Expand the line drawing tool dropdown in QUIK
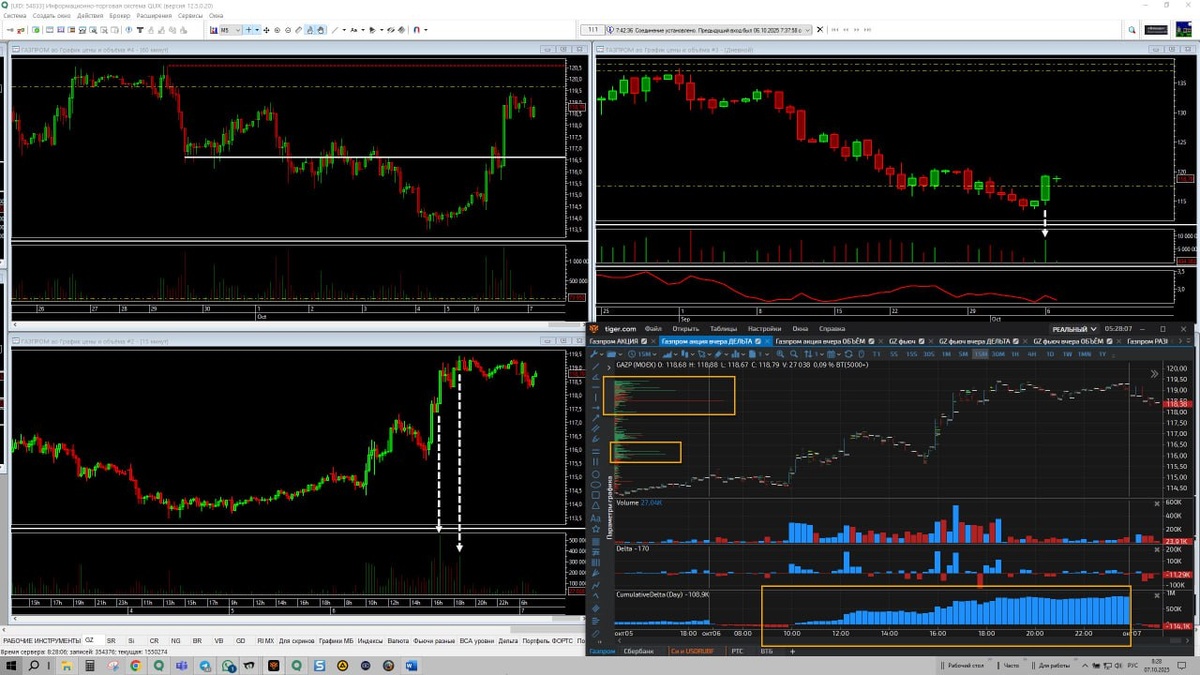The image size is (1200, 675). click(344, 30)
